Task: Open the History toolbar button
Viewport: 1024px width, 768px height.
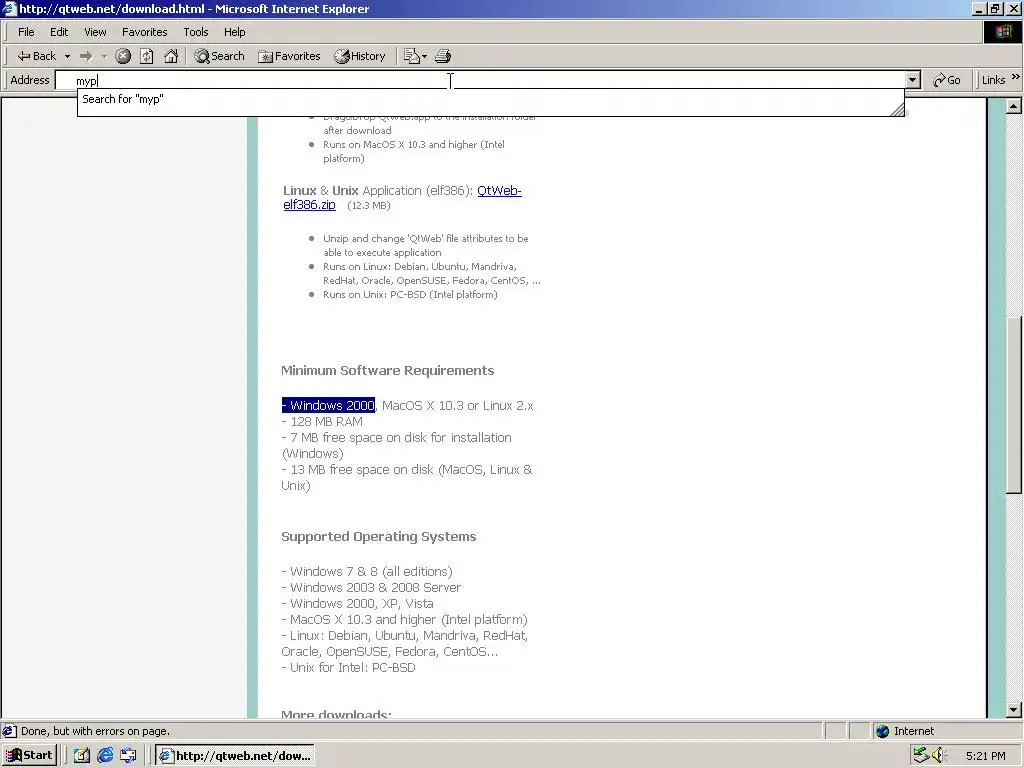Action: 360,56
